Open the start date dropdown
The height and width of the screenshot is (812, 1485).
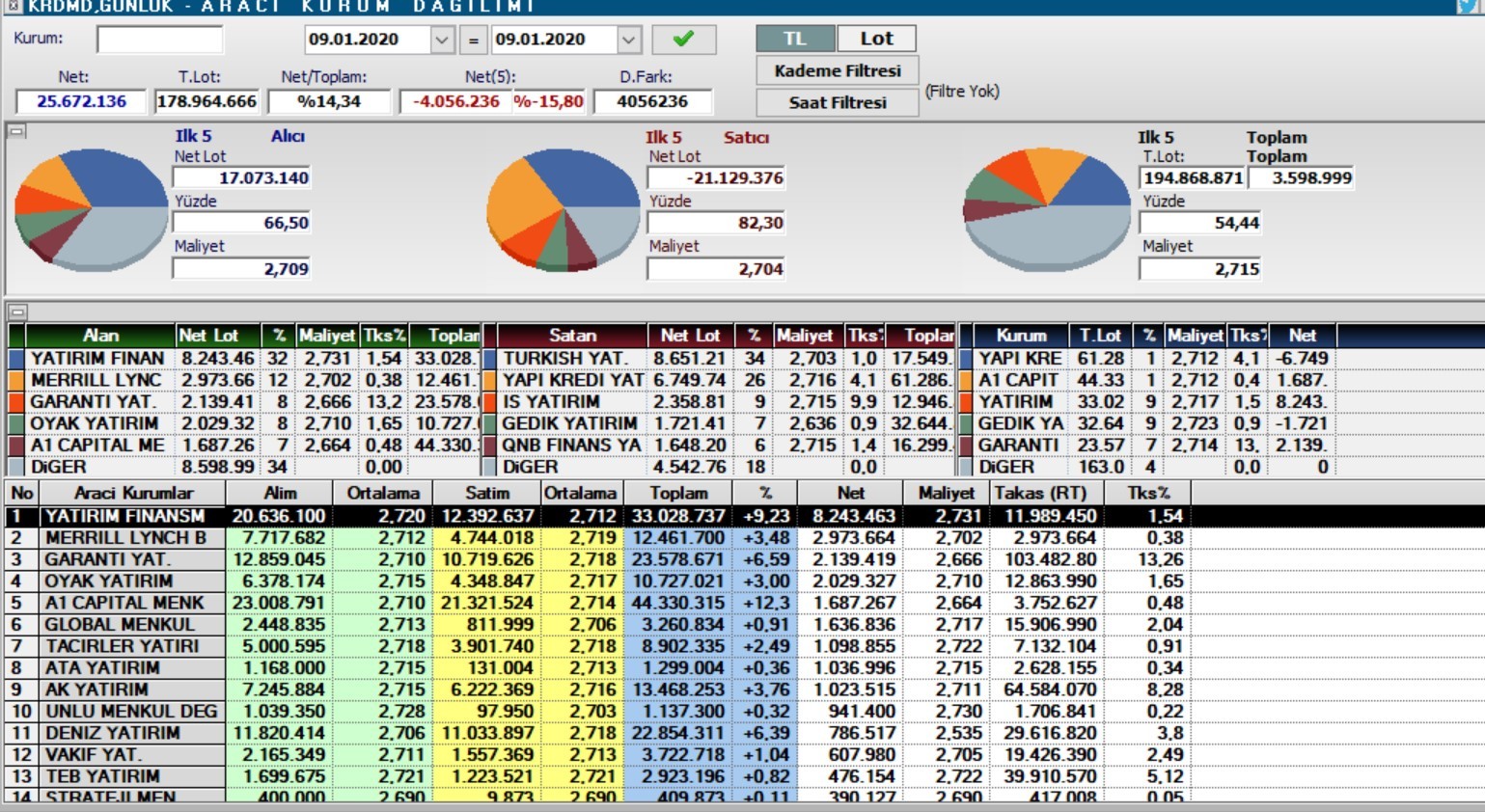click(441, 40)
